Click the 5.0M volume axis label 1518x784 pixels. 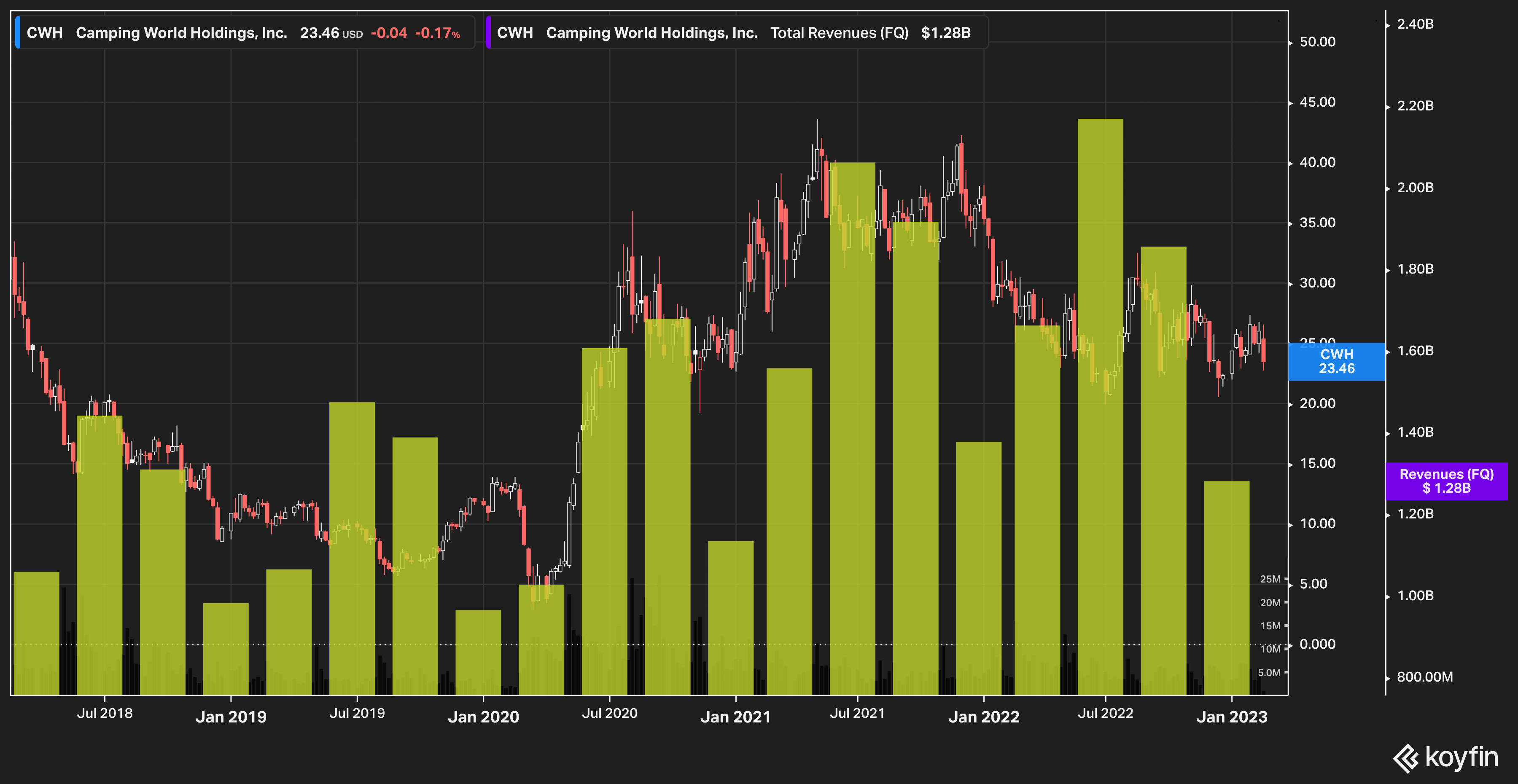click(x=1269, y=673)
